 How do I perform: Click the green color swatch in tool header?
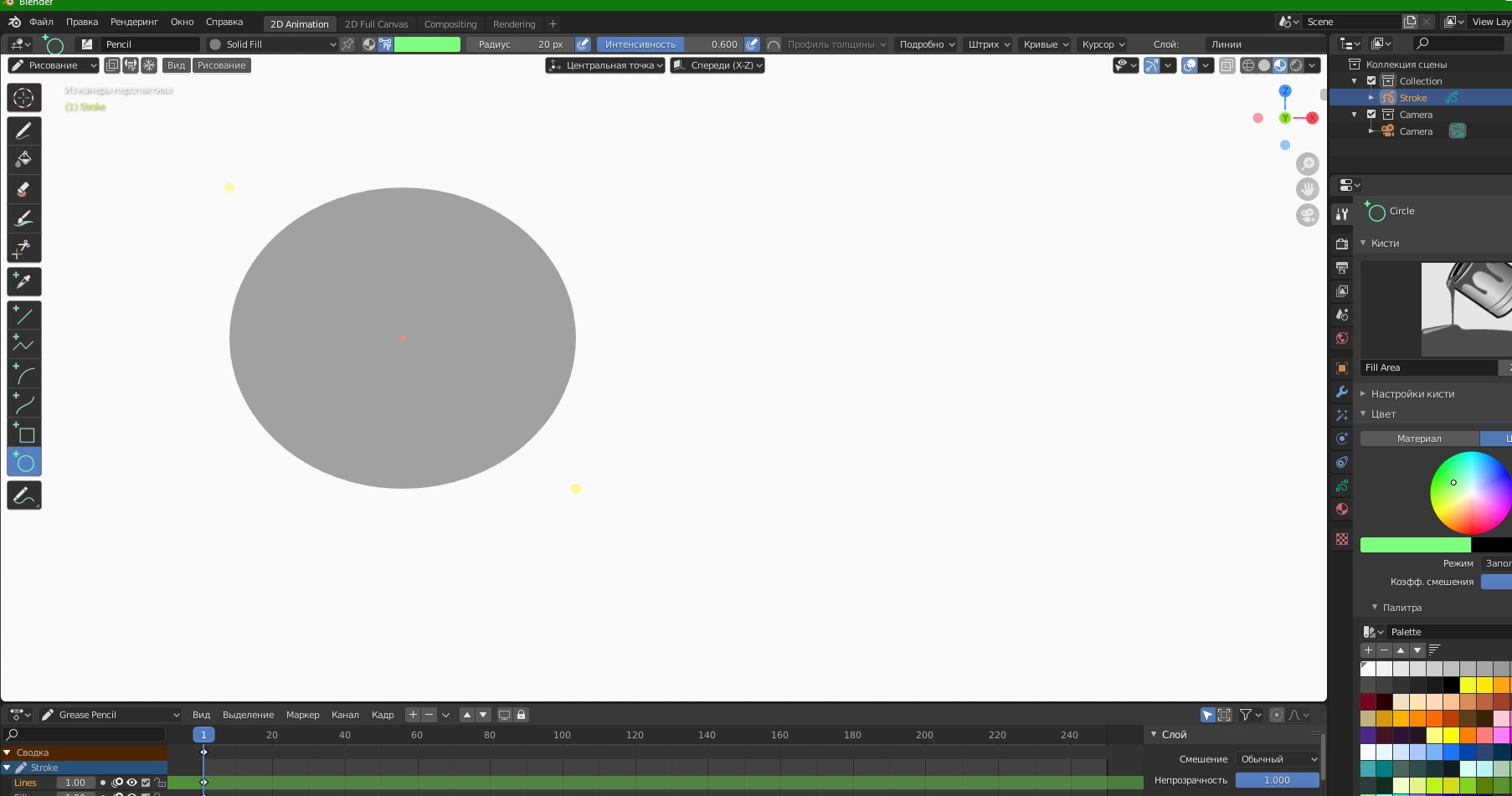pyautogui.click(x=428, y=44)
